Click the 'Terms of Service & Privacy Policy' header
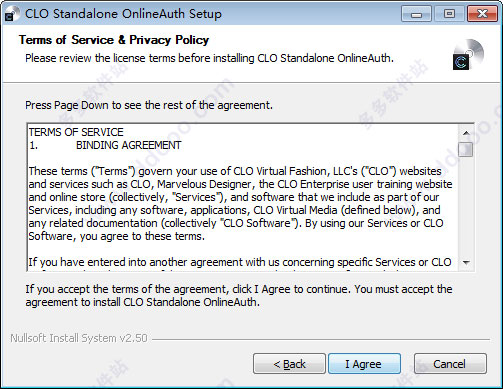Viewport: 503px width, 389px height. tap(114, 40)
